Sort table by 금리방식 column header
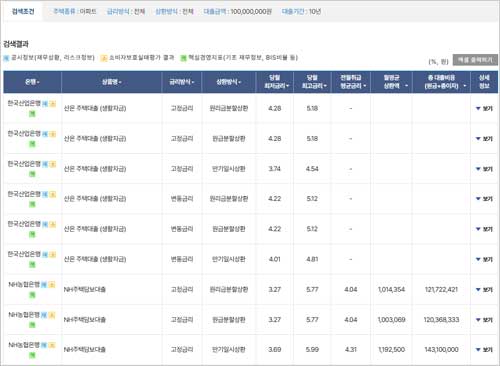 (x=182, y=82)
